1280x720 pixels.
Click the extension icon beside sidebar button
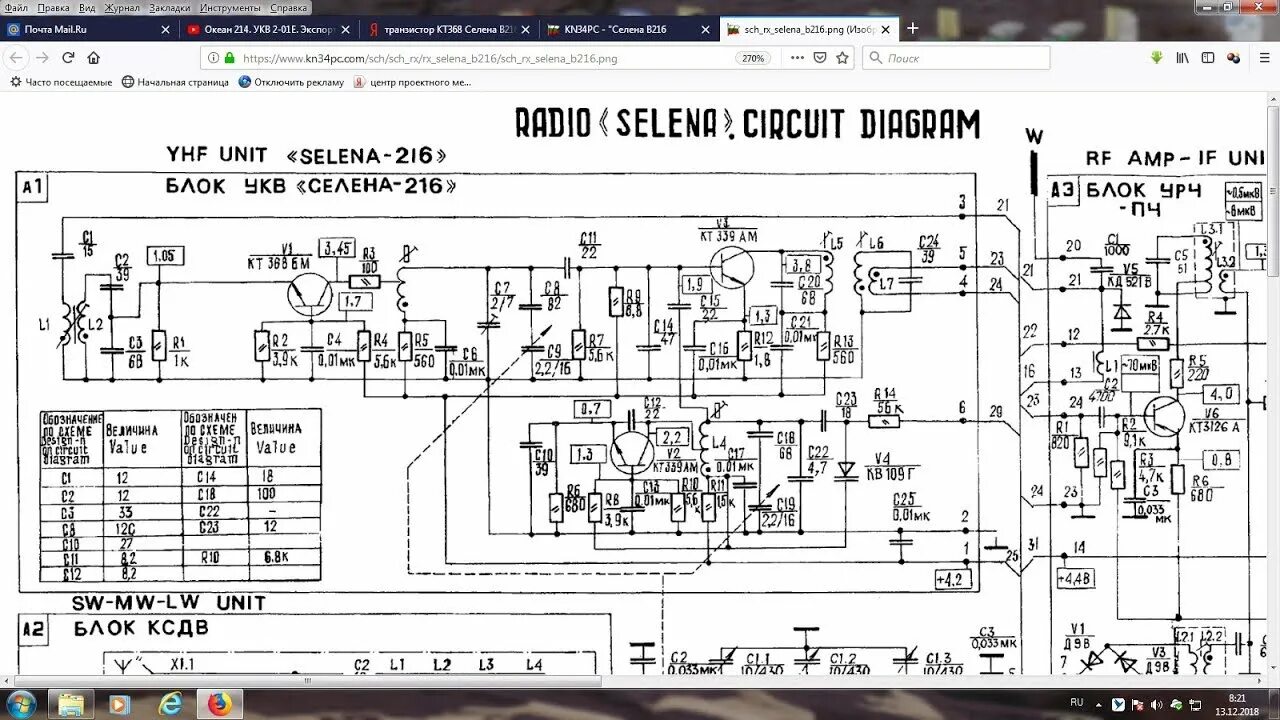(x=1233, y=58)
